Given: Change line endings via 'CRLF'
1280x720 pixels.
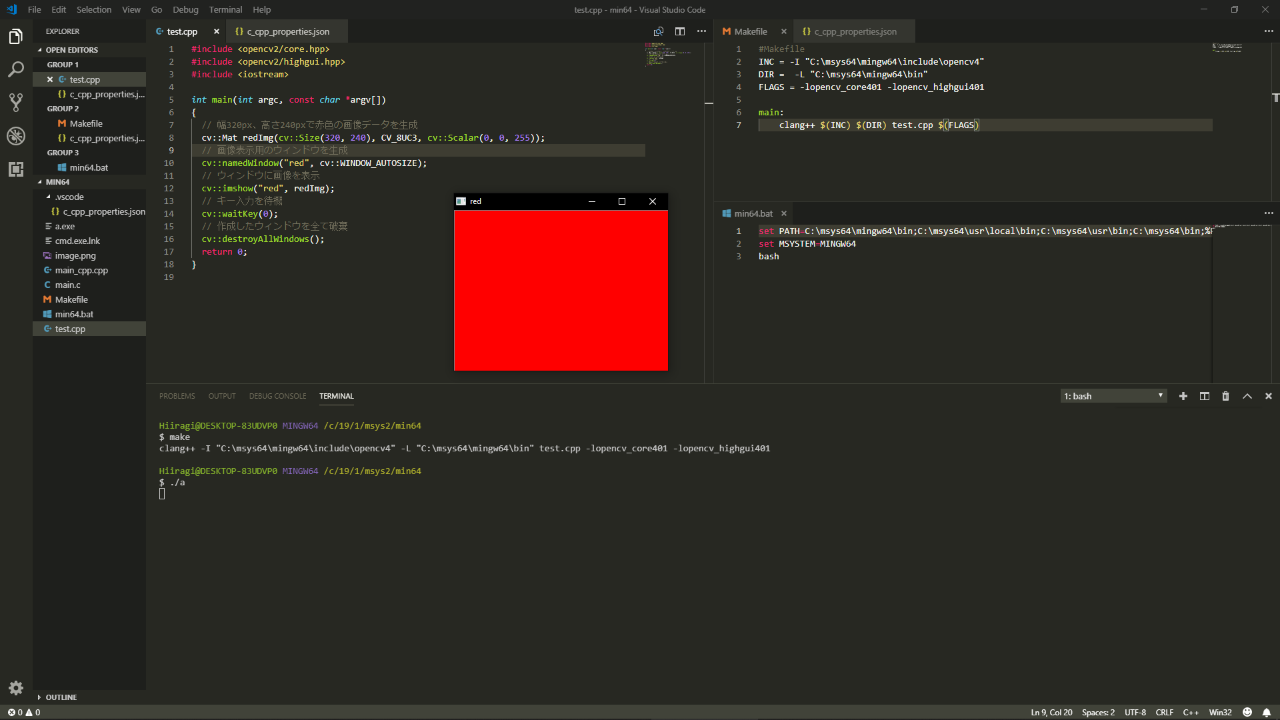Looking at the screenshot, I should (x=1165, y=712).
